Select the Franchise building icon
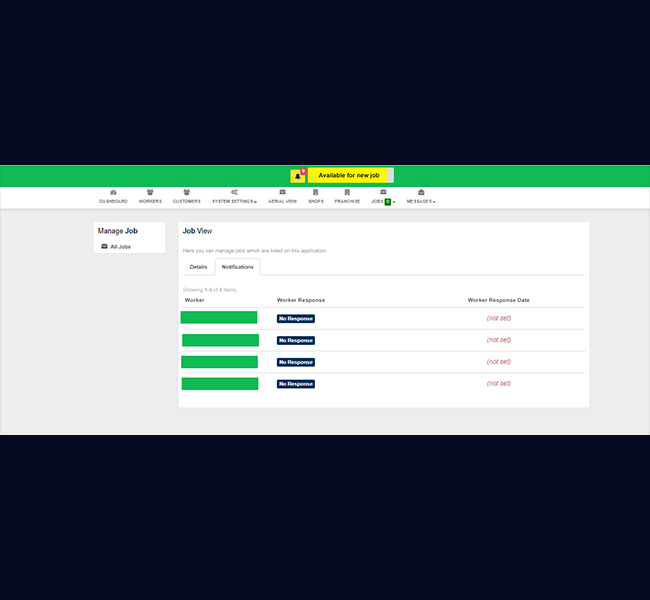This screenshot has height=600, width=650. coord(347,192)
